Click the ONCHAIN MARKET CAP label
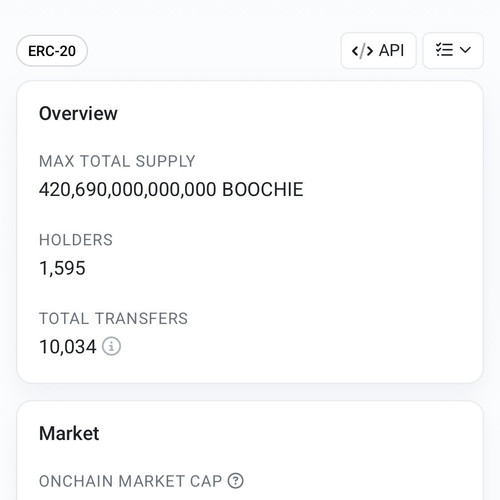Screen dimensions: 500x500 130,481
